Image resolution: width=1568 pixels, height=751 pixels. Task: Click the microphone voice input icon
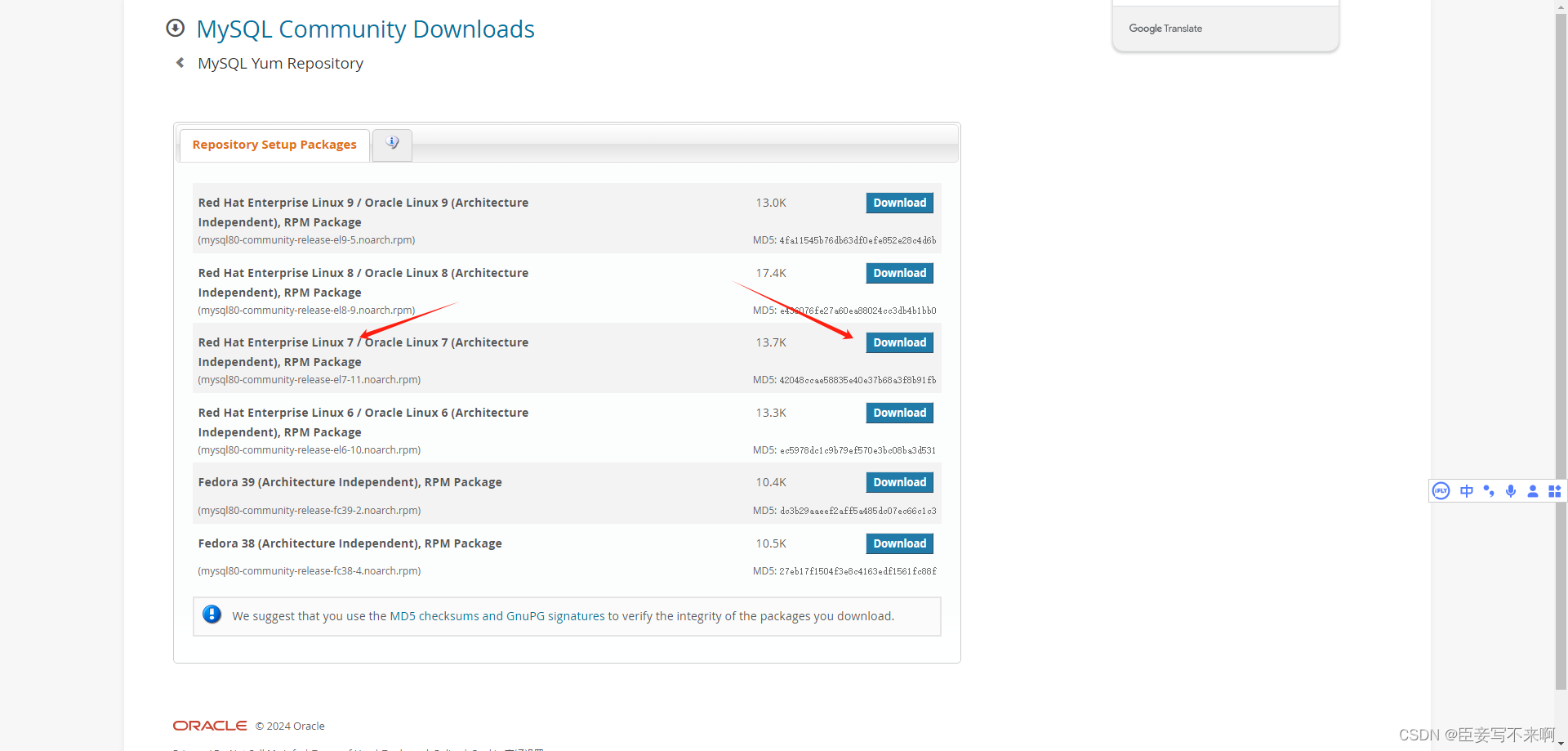click(1511, 491)
